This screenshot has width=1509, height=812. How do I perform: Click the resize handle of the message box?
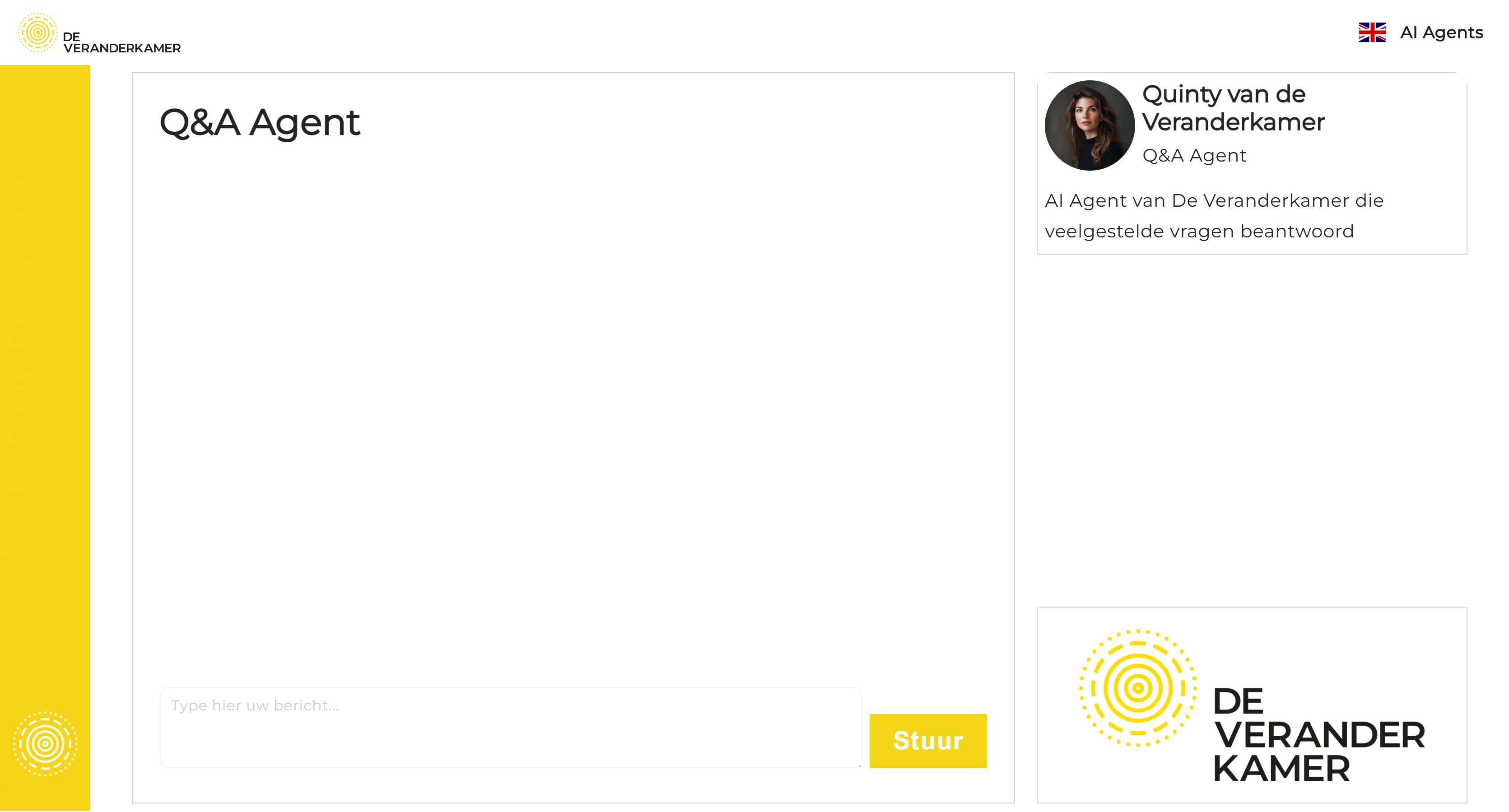pos(859,765)
